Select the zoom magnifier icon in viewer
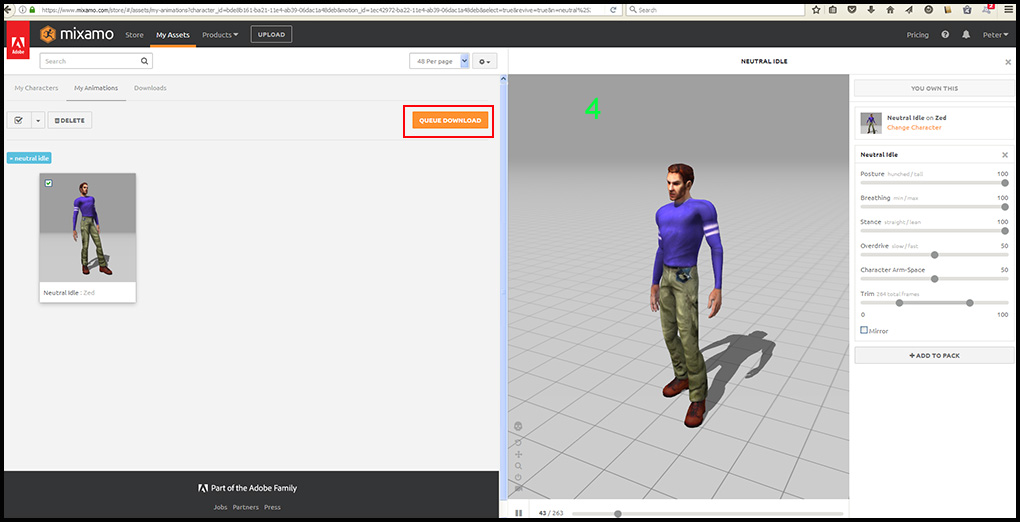The width and height of the screenshot is (1020, 522). [518, 466]
